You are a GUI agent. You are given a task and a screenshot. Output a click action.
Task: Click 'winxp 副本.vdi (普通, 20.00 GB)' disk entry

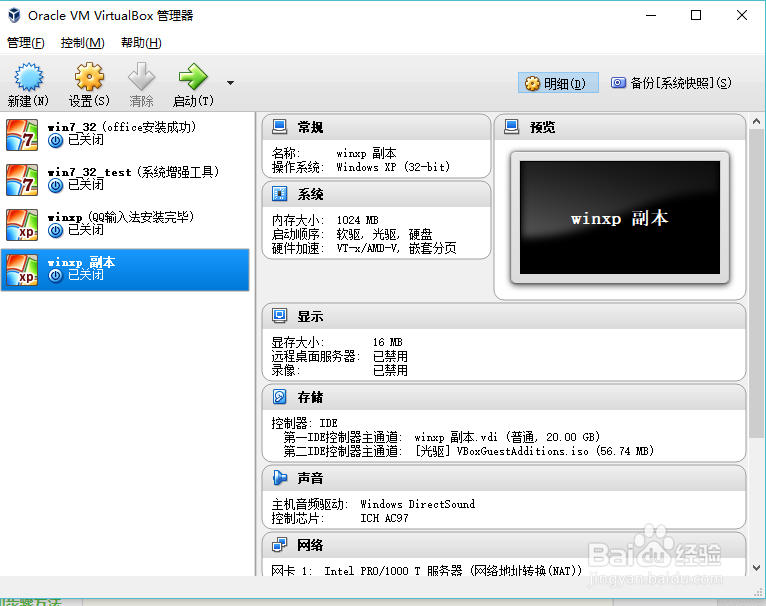507,437
